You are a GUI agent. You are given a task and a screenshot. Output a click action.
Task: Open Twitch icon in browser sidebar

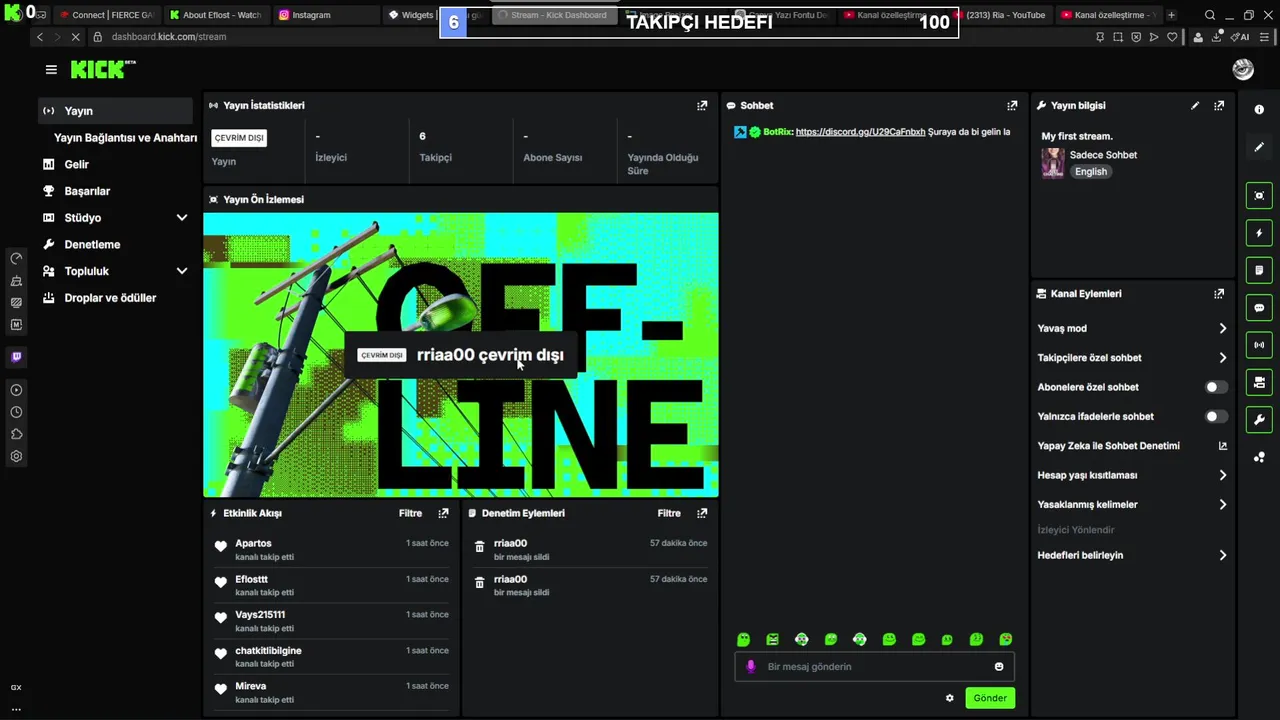coord(16,357)
